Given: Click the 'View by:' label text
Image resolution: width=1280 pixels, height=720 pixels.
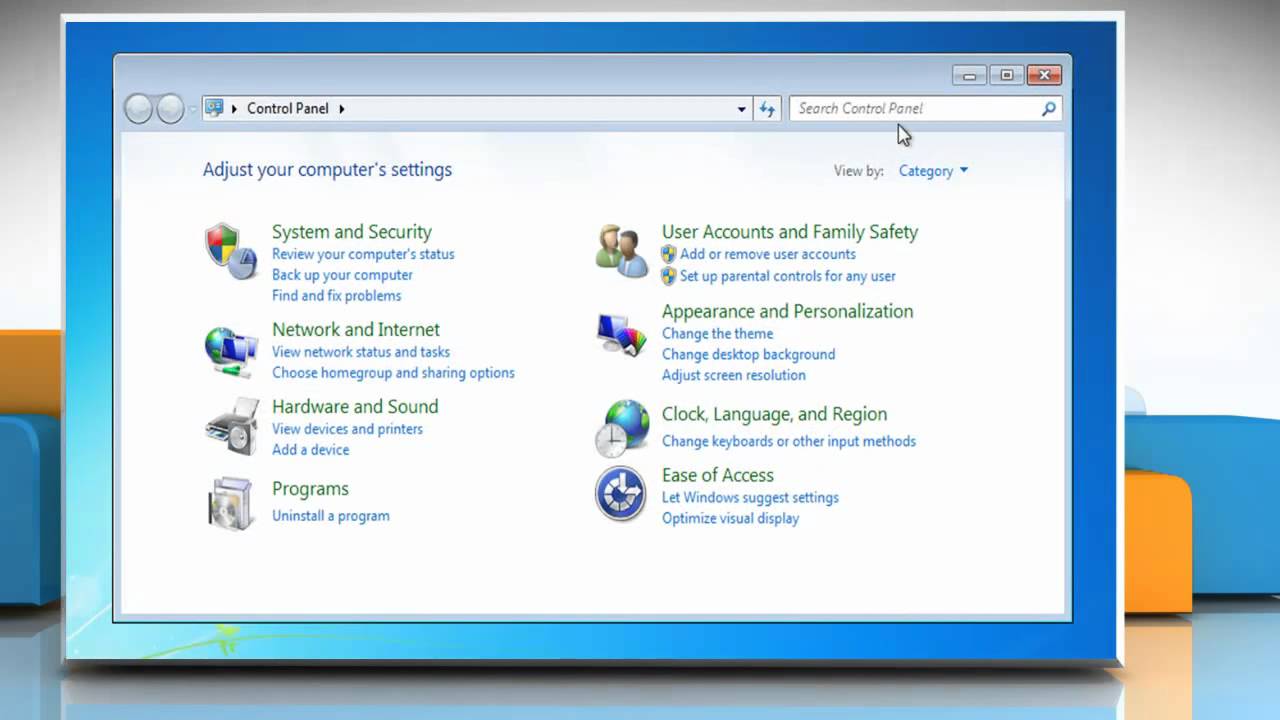Looking at the screenshot, I should (859, 171).
